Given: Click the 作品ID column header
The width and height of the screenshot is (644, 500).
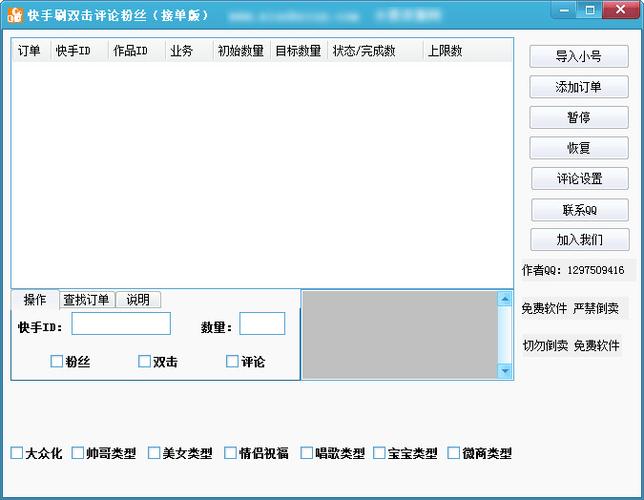Looking at the screenshot, I should (x=137, y=51).
